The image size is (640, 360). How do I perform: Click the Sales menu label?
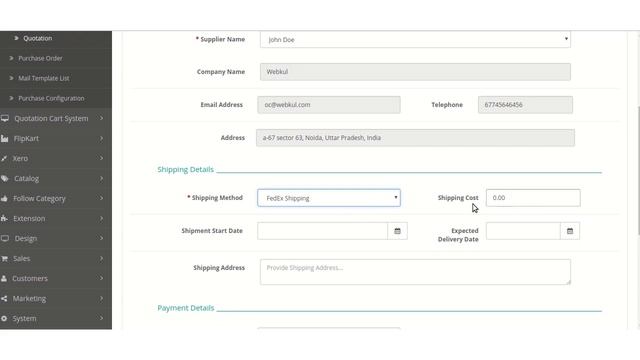(x=22, y=259)
